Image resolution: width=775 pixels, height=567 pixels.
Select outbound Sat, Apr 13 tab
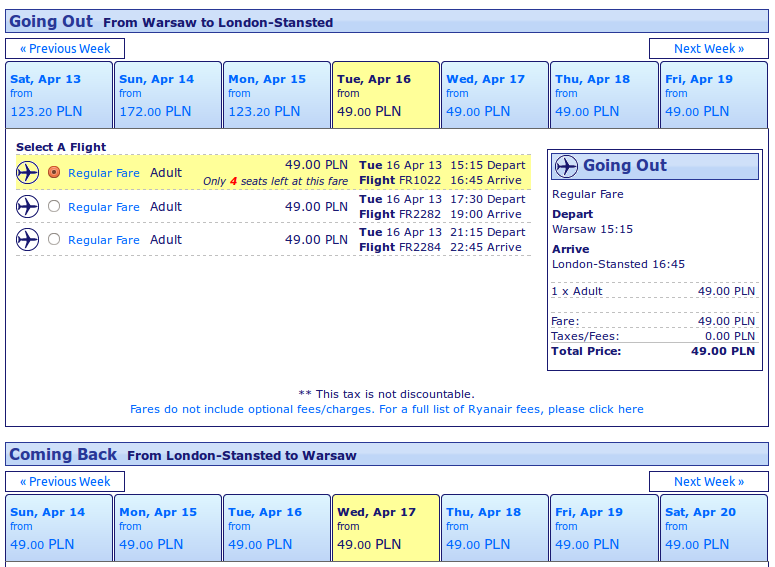click(59, 95)
